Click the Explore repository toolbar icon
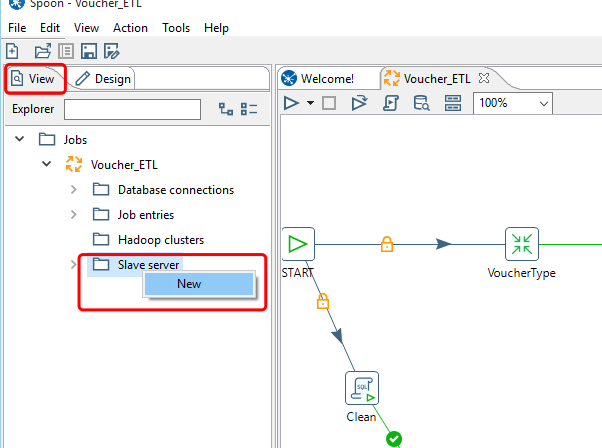The image size is (602, 448). [x=66, y=51]
